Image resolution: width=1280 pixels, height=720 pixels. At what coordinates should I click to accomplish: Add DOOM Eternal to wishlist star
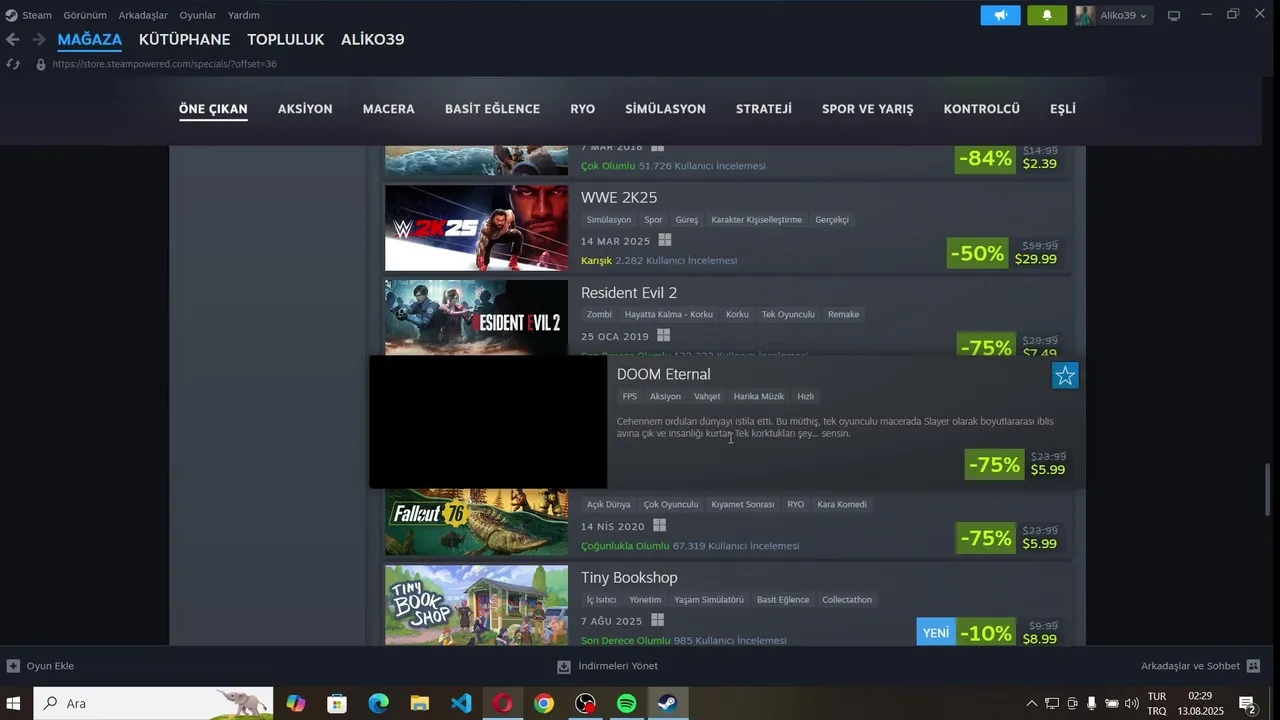tap(1065, 376)
